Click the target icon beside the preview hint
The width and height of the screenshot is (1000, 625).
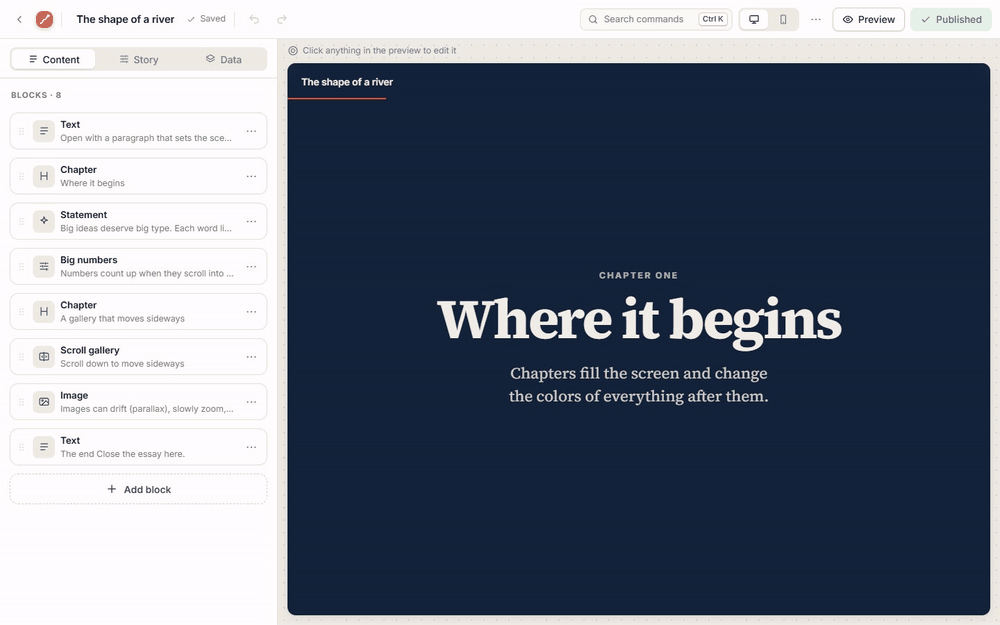pyautogui.click(x=293, y=50)
